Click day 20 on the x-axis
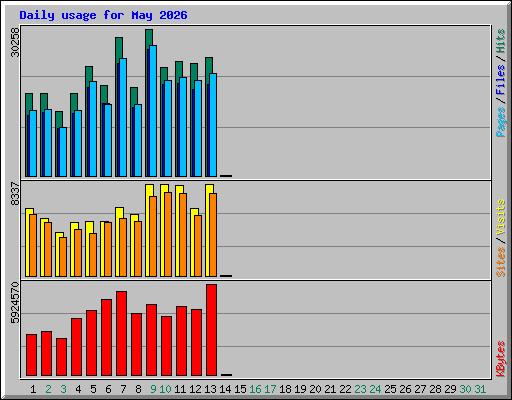Viewport: 512px width, 400px height. click(x=315, y=389)
